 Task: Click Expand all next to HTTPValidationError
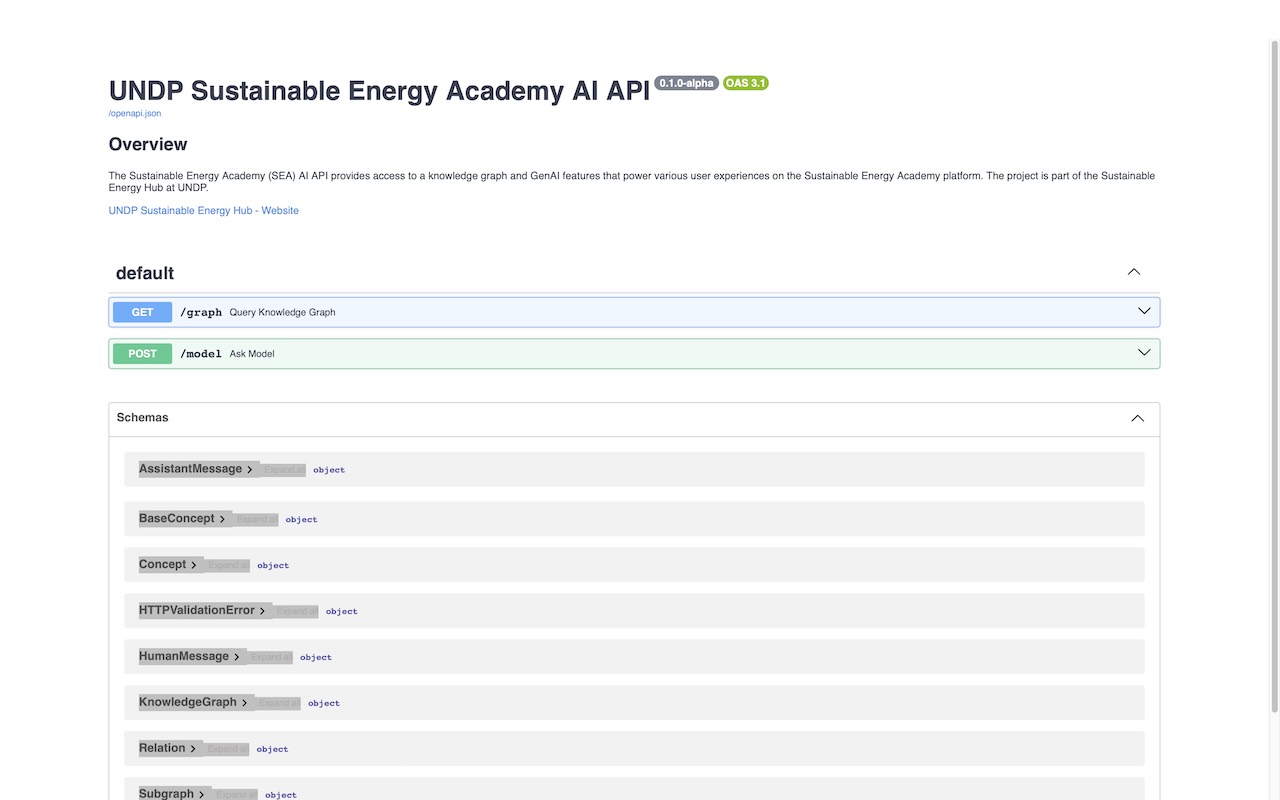[x=297, y=612]
